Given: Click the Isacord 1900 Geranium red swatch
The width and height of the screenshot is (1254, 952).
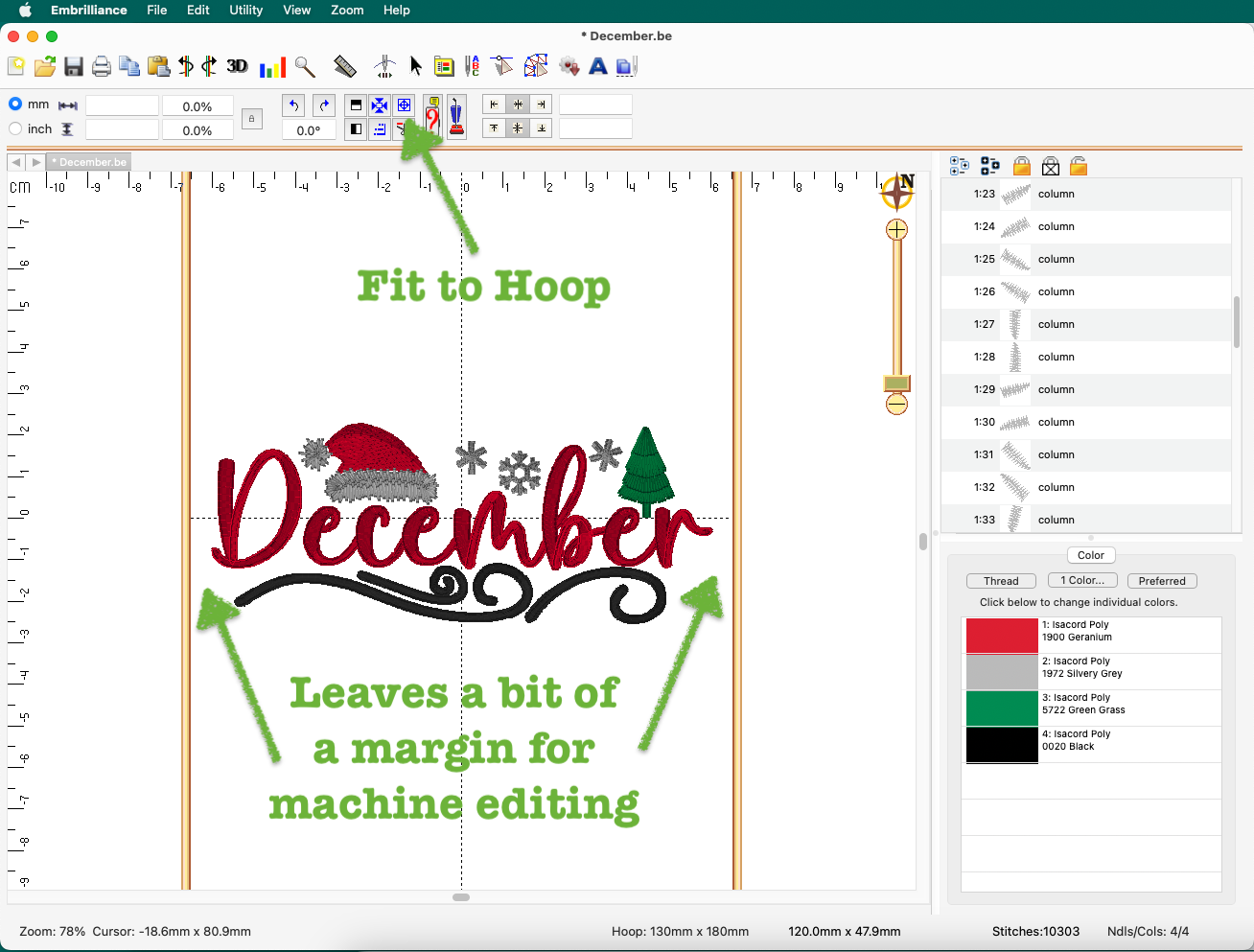Looking at the screenshot, I should (1002, 636).
